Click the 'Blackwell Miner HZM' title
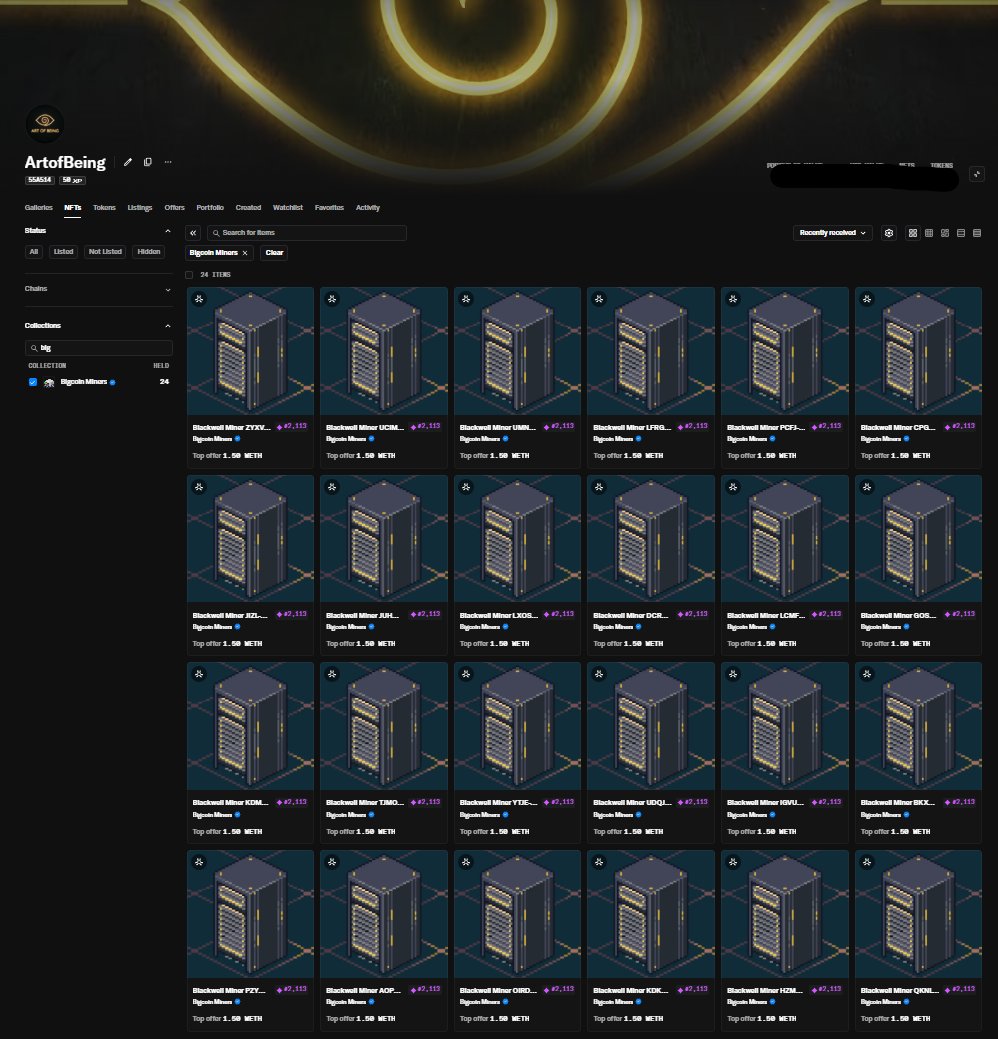The width and height of the screenshot is (998, 1039). [x=765, y=991]
